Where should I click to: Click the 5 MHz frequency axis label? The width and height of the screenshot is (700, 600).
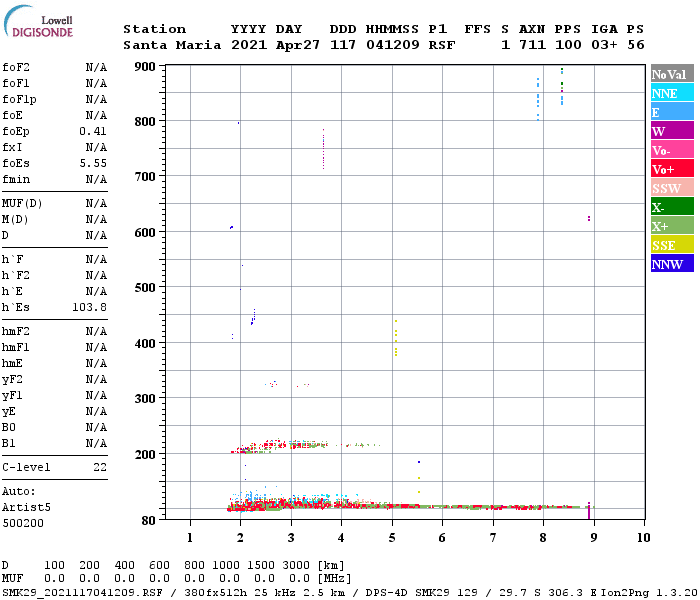[x=392, y=538]
